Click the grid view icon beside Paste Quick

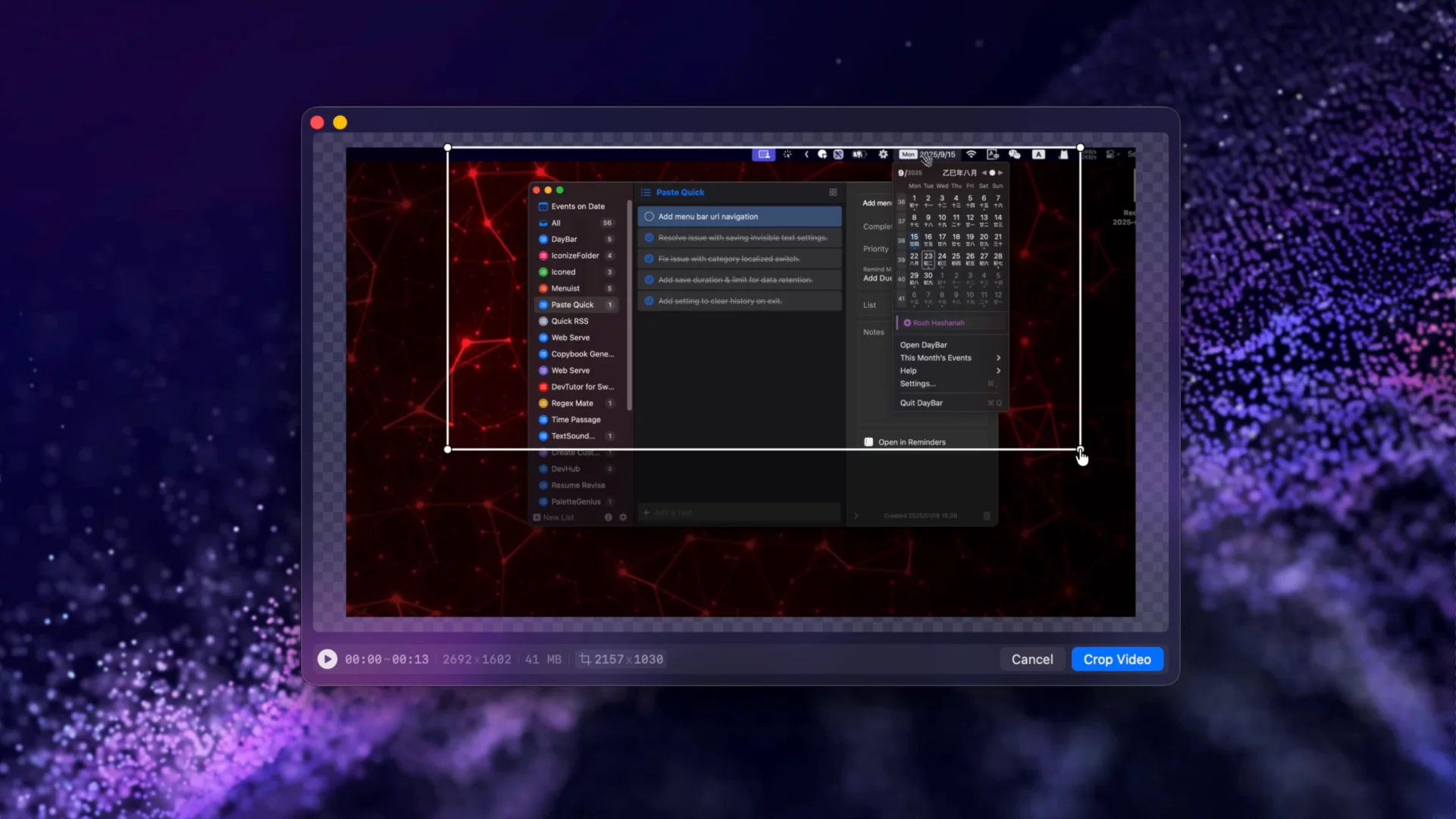click(x=833, y=192)
